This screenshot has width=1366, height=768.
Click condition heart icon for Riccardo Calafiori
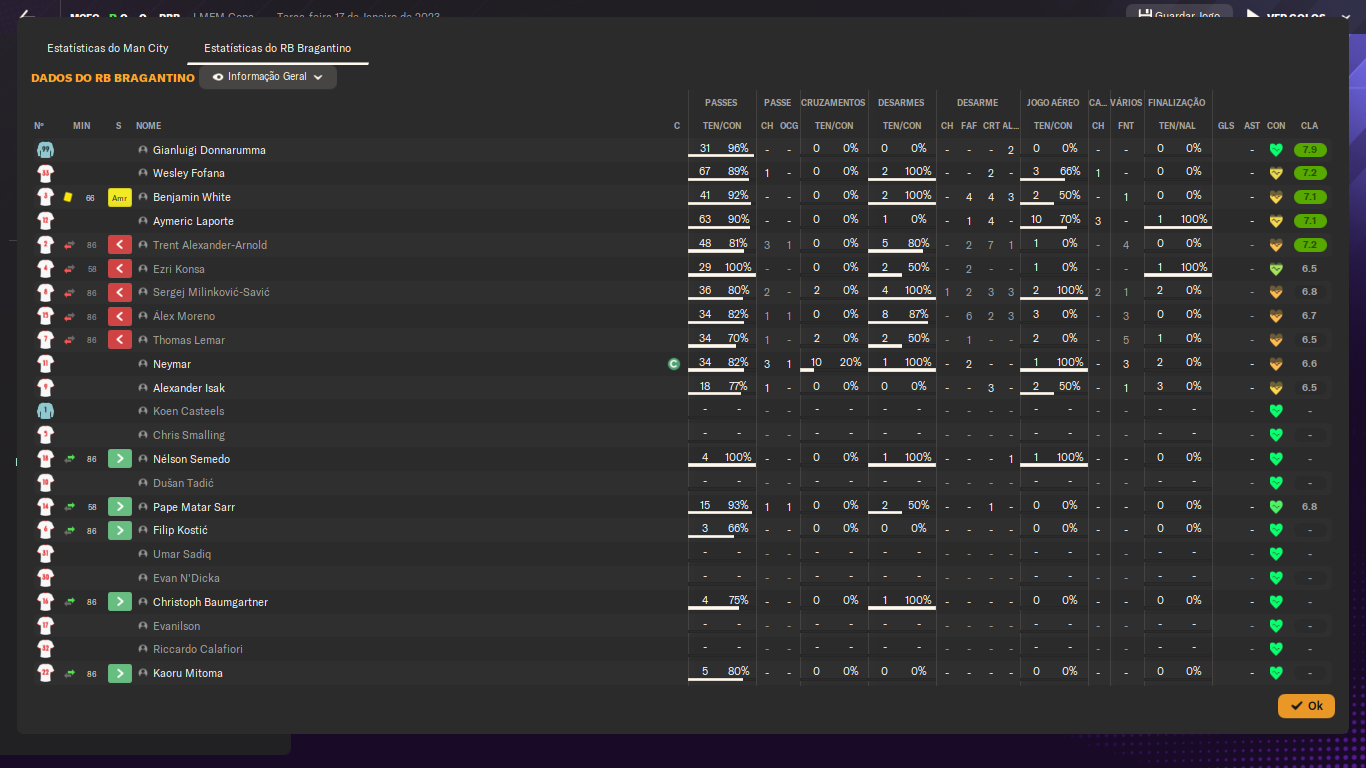tap(1276, 650)
